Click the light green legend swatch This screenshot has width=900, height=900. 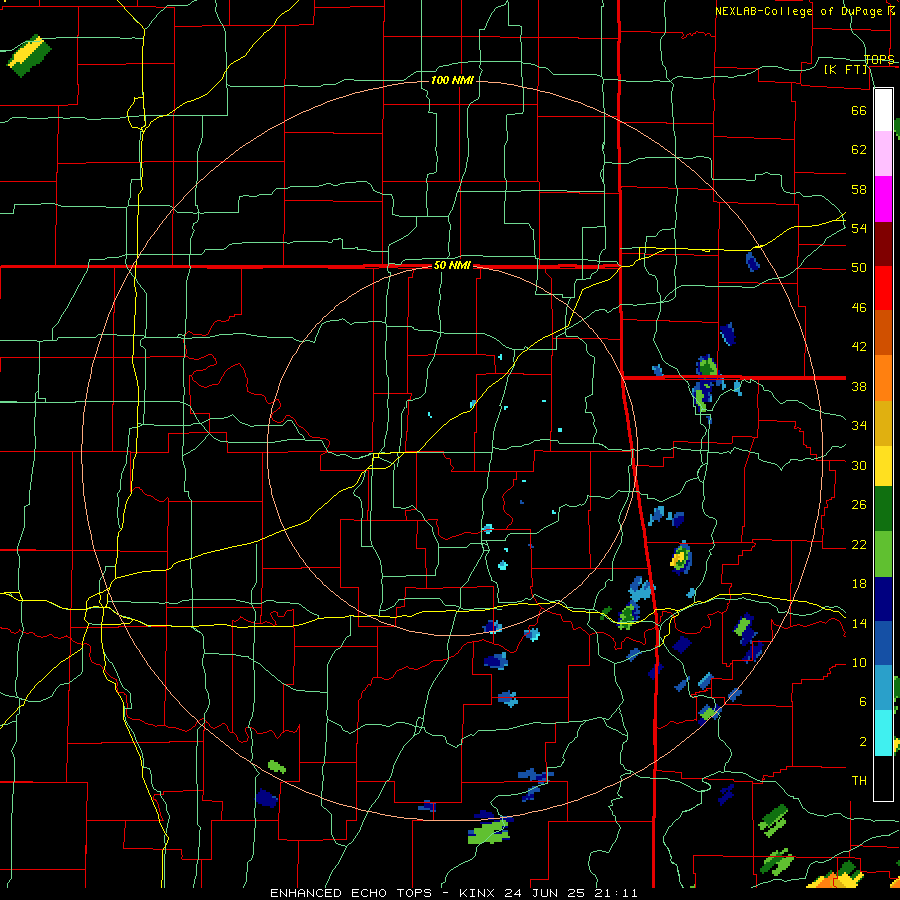tap(883, 554)
